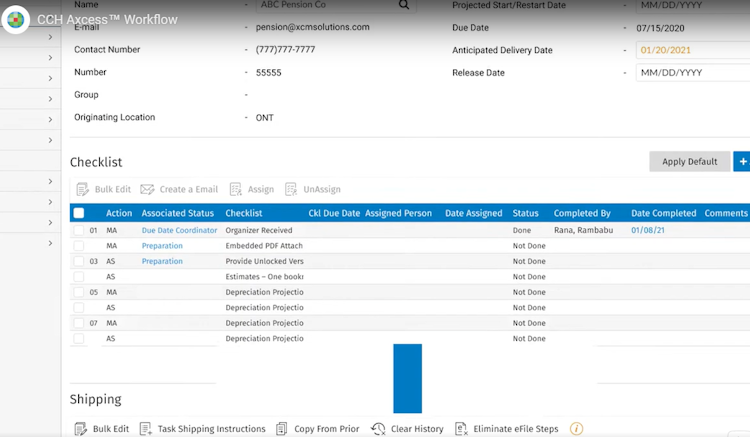Click the Anticipated Delivery Date field

tap(693, 50)
